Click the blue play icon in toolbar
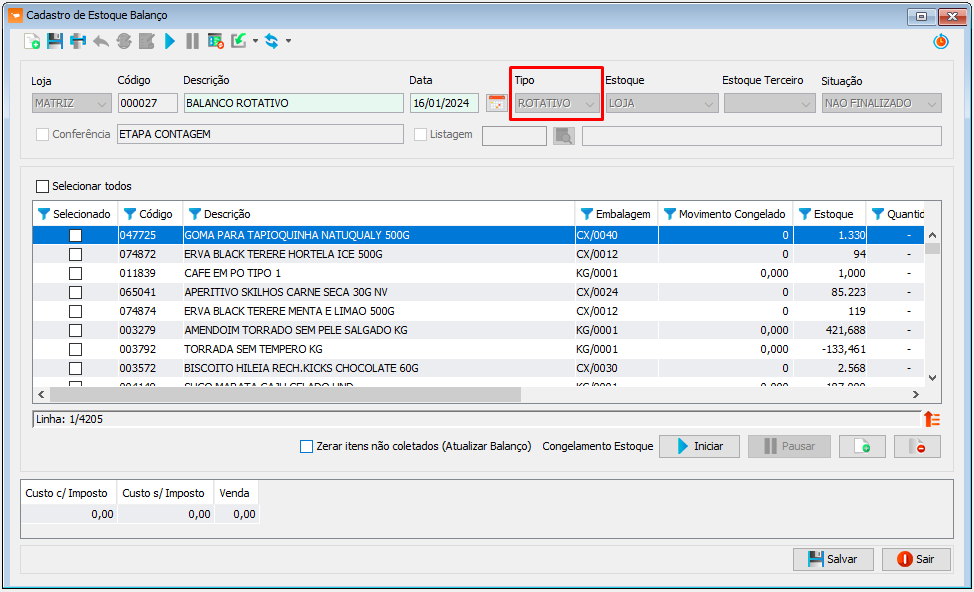974x592 pixels. (x=170, y=42)
